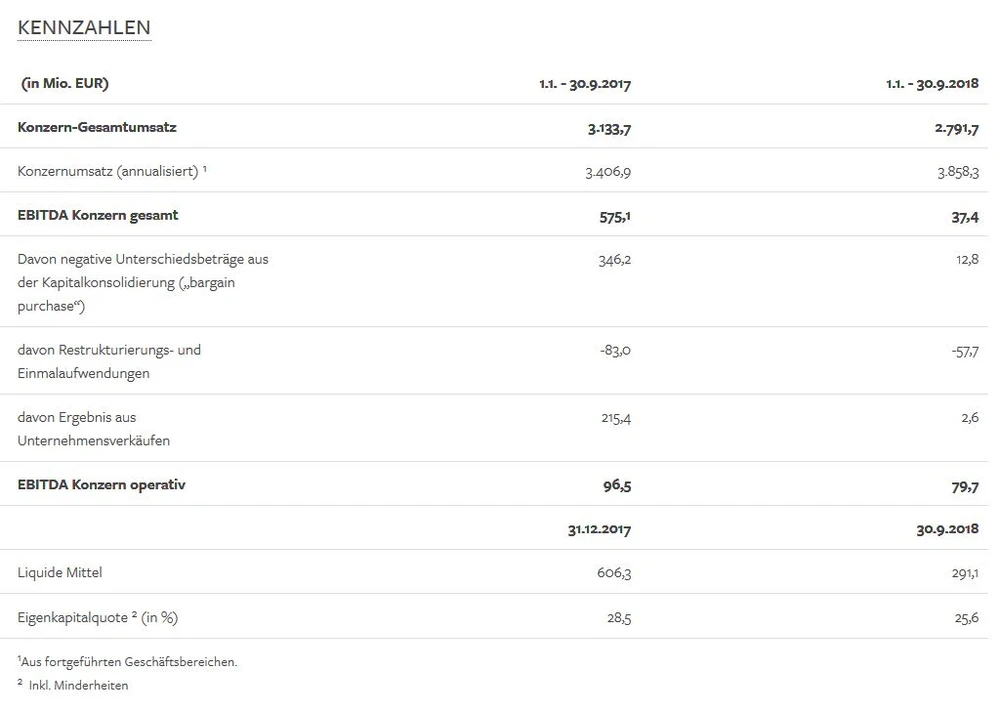Select the "(in Mio. EUR)" header label
This screenshot has width=1000, height=712.
pos(65,83)
